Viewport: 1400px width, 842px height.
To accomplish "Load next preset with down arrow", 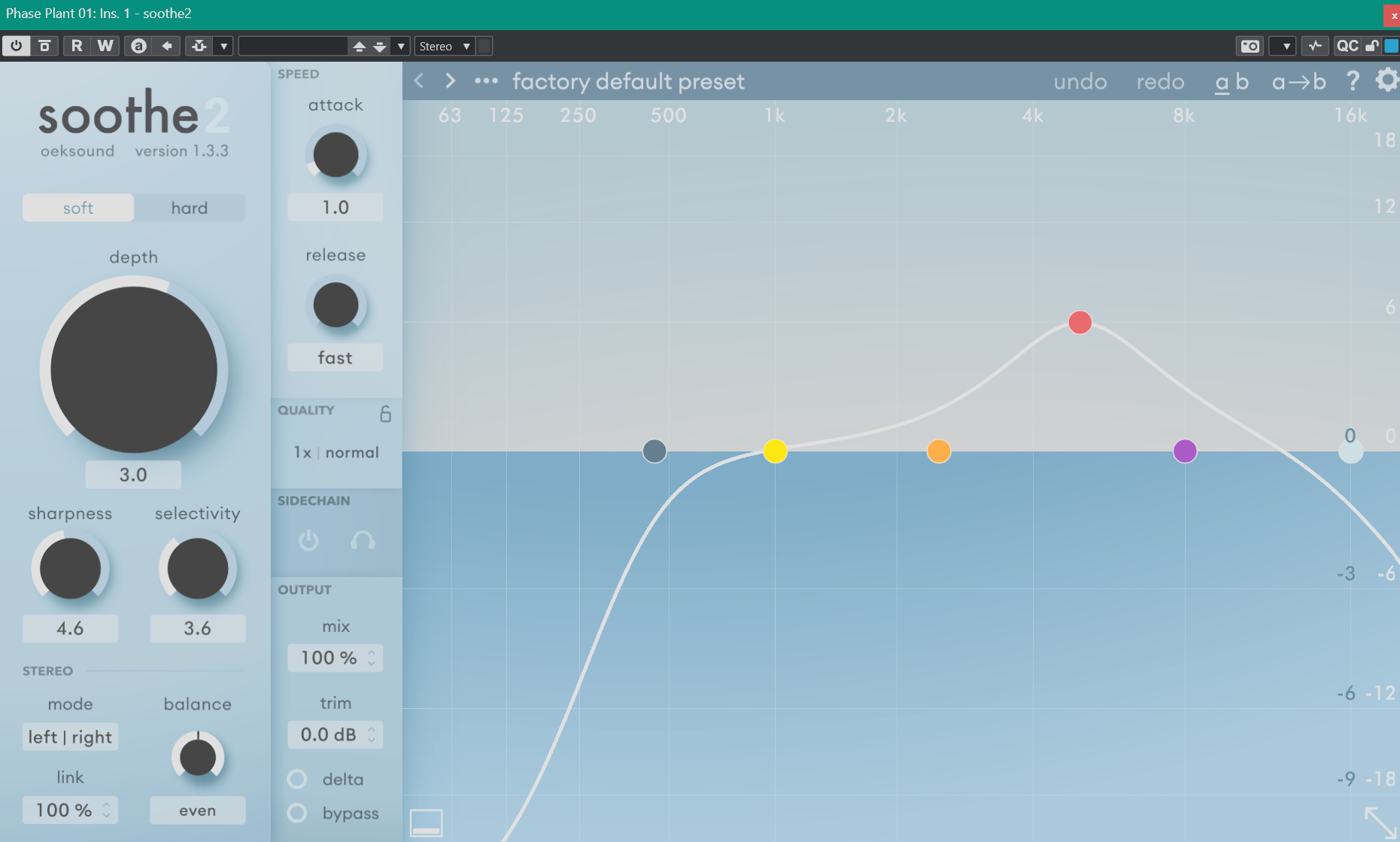I will coord(380,46).
